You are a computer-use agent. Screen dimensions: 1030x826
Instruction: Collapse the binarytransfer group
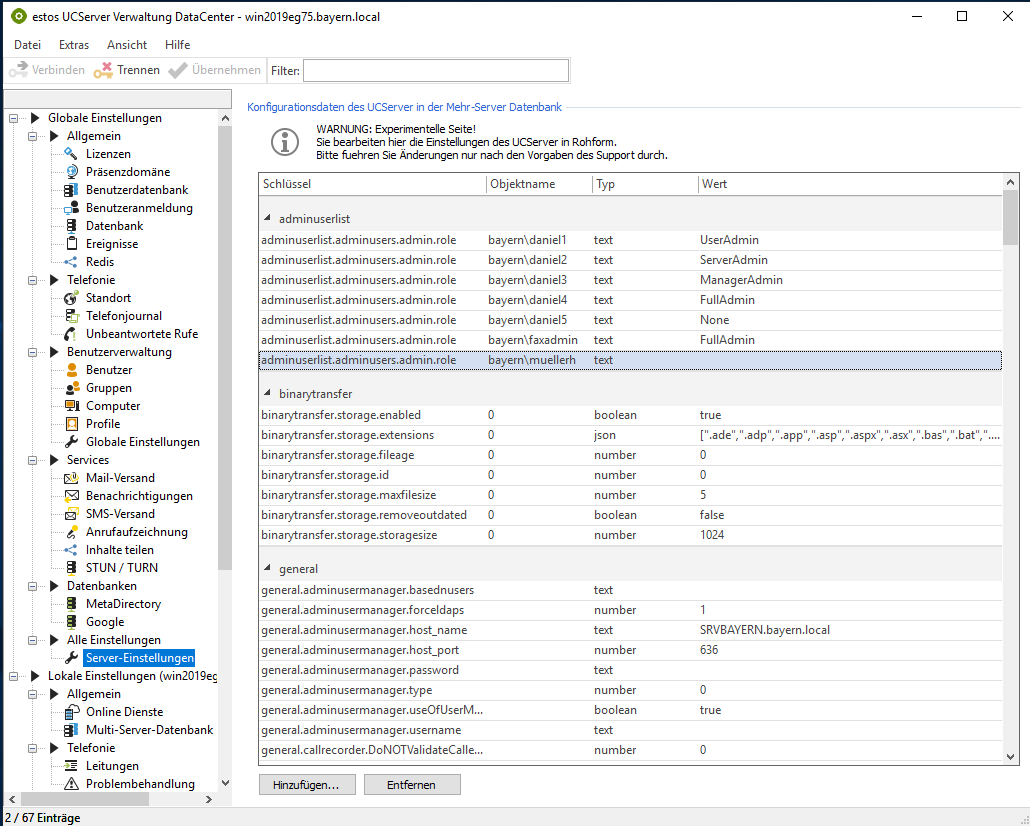tap(267, 394)
